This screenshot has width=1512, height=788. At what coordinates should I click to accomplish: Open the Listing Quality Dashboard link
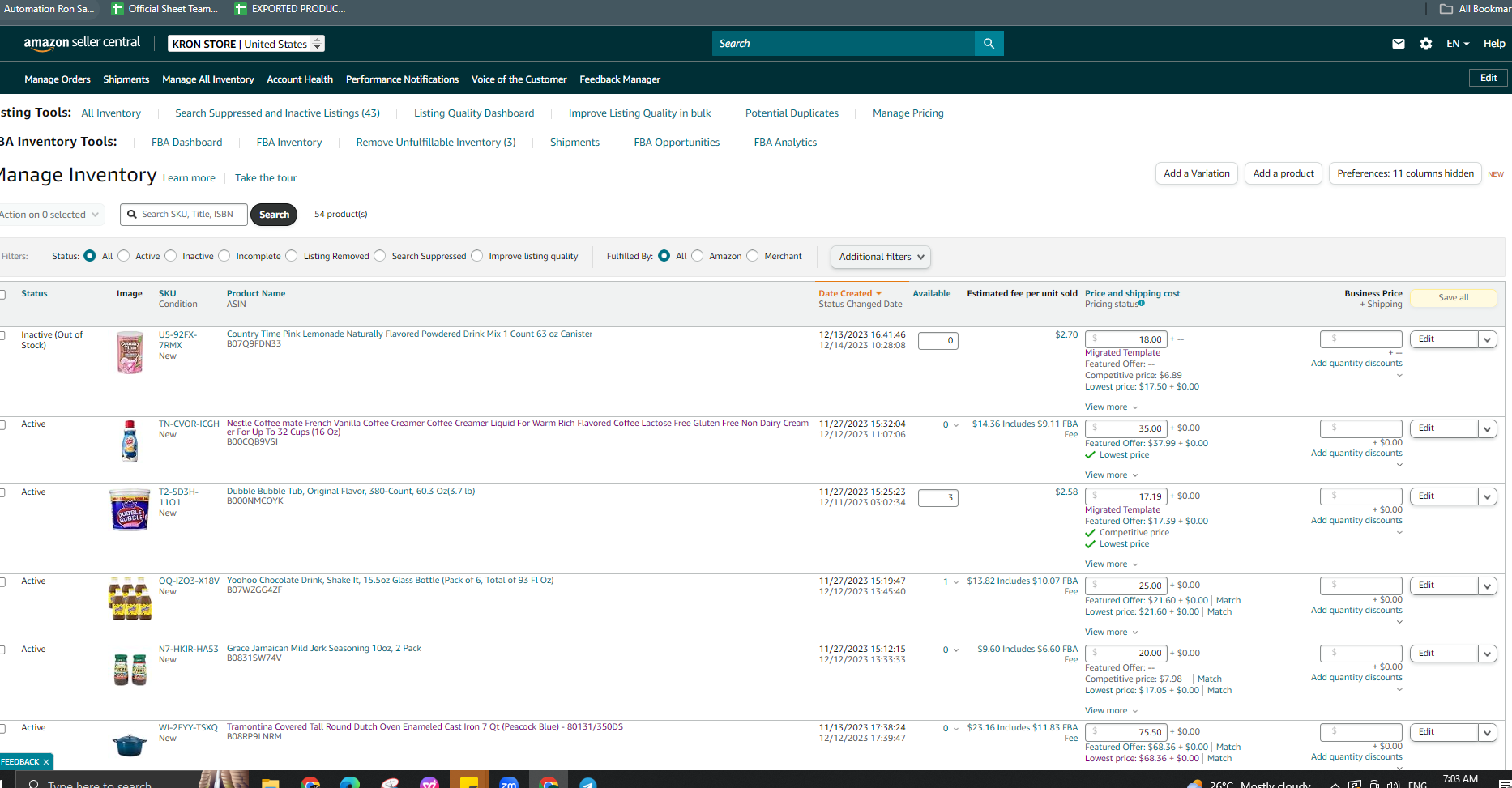coord(474,113)
